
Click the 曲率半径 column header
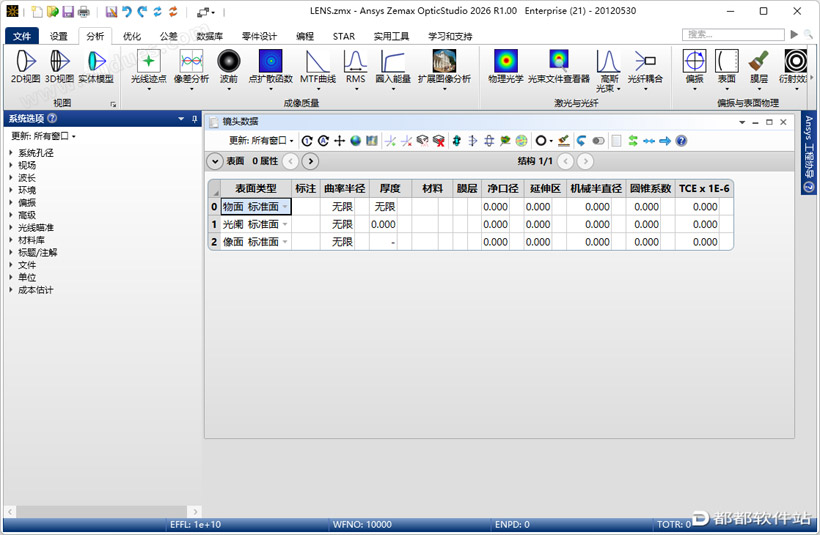coord(344,188)
